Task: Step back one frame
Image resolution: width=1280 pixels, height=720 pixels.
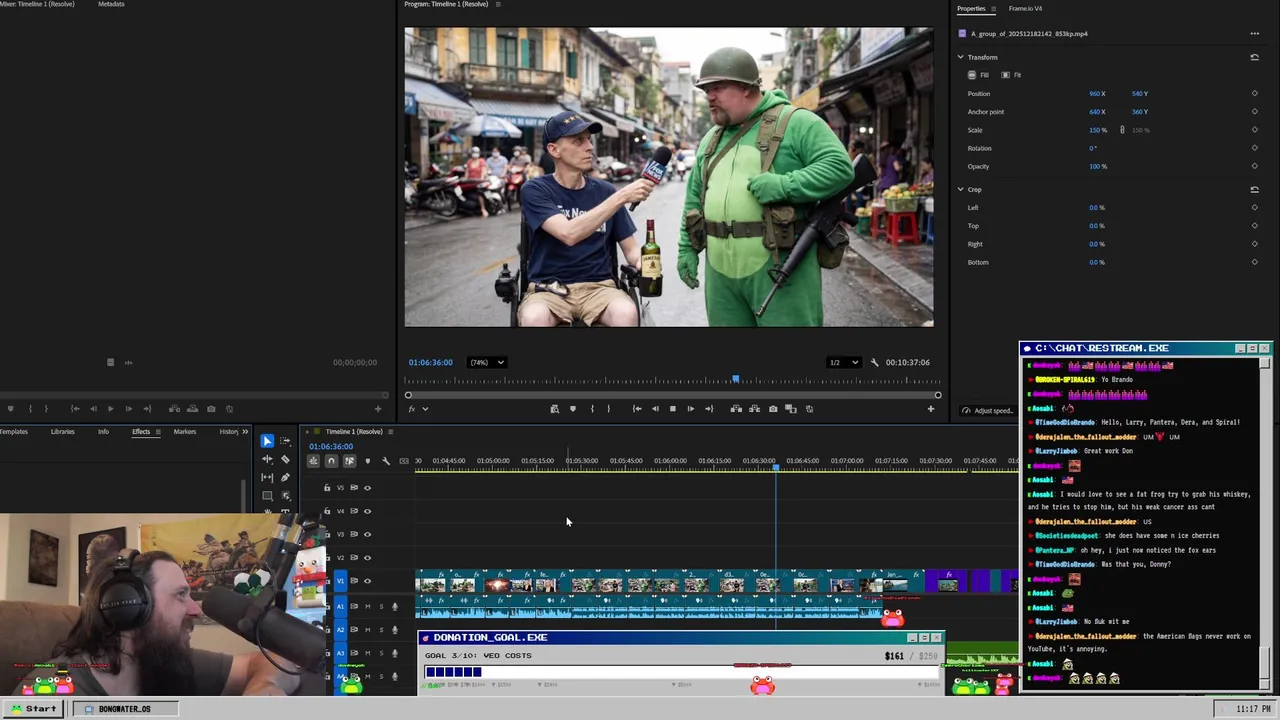Action: [655, 409]
